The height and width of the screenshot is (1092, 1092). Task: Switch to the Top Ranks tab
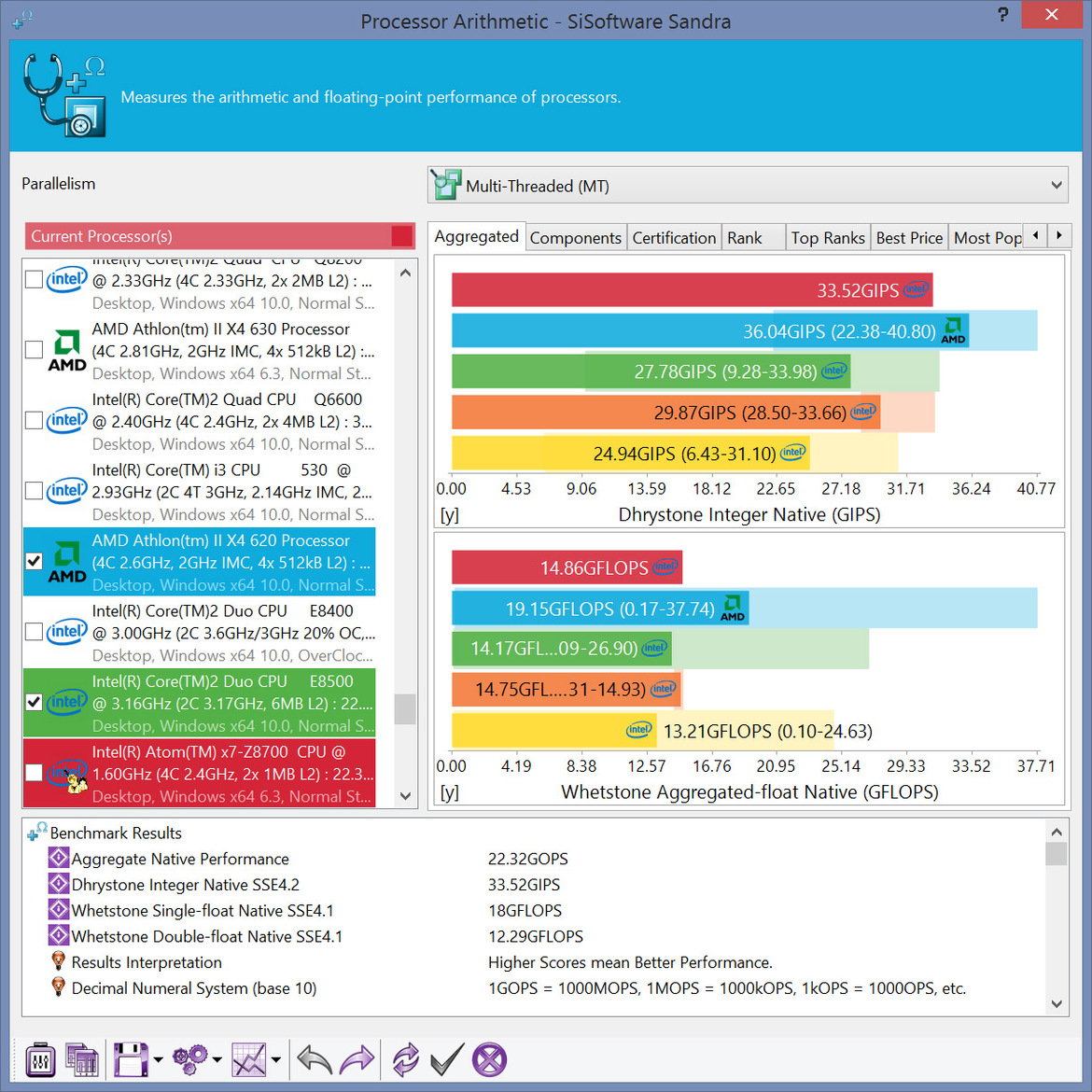pyautogui.click(x=827, y=238)
